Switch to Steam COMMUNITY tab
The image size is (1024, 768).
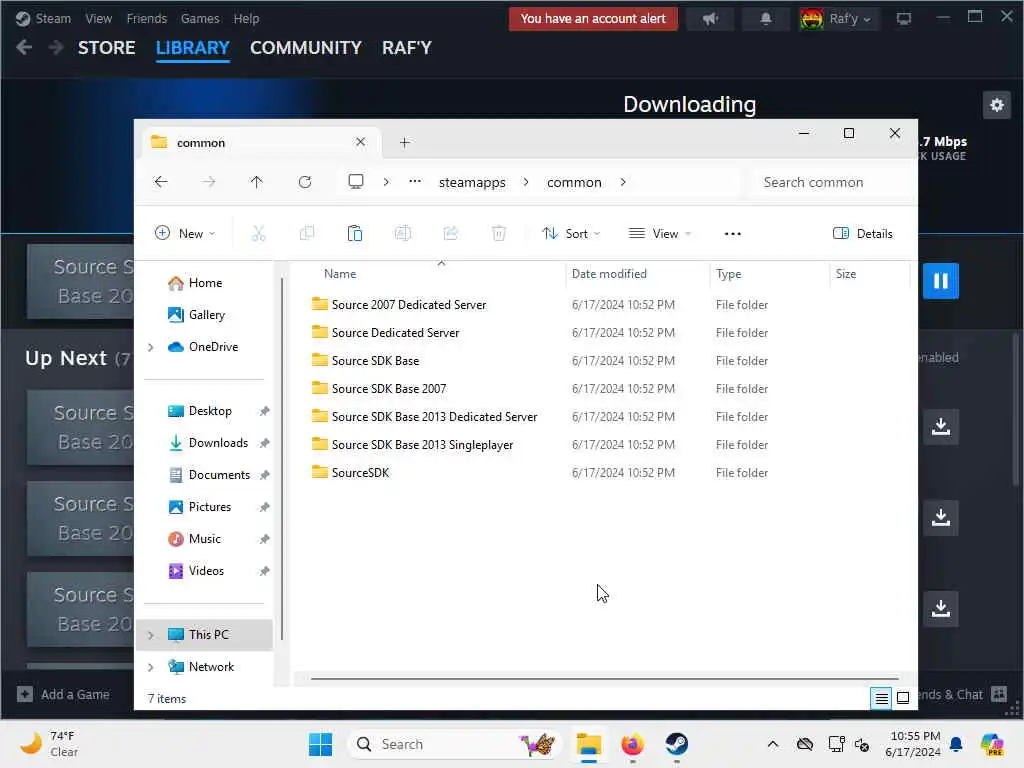306,48
